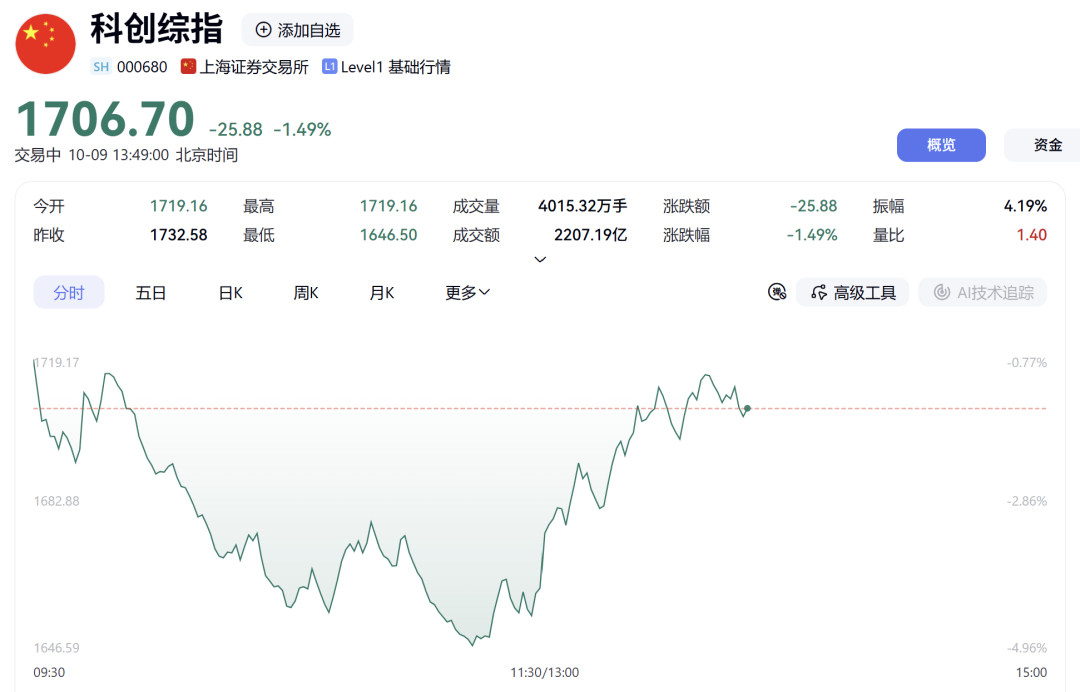Click the chart axis label 1682.88
Viewport: 1080px width, 692px height.
[x=56, y=501]
